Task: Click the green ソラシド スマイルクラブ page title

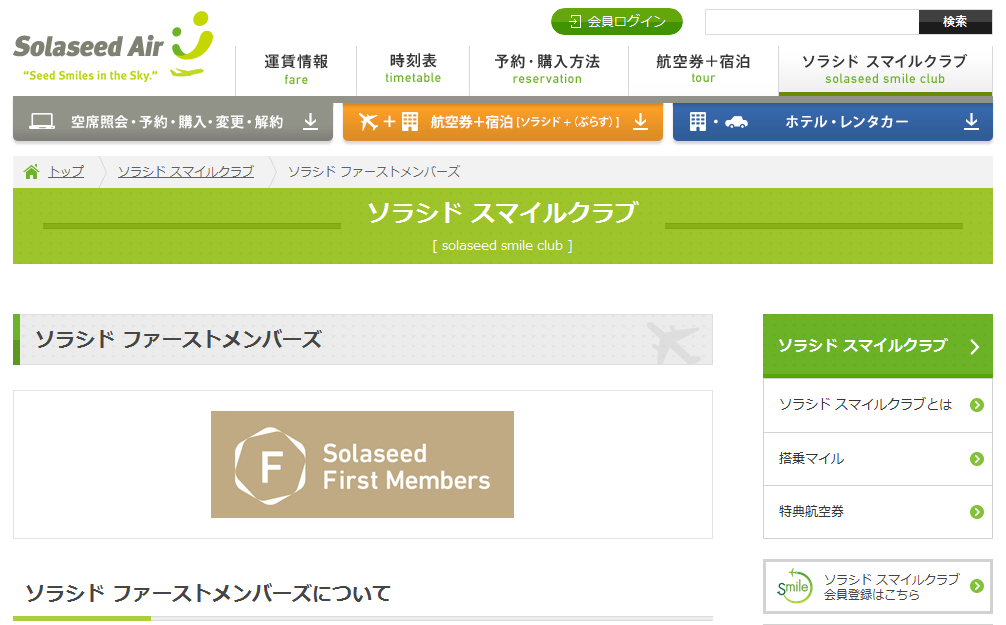Action: point(502,213)
